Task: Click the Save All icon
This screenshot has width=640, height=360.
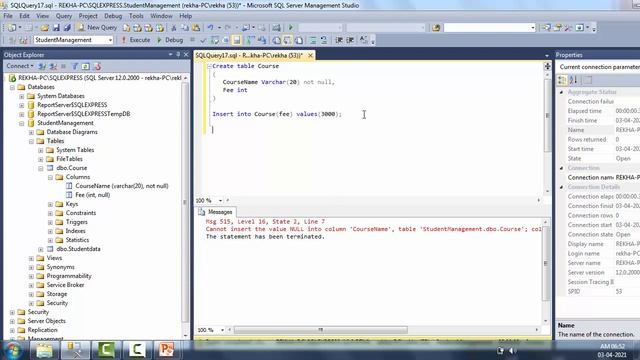Action: (67, 28)
